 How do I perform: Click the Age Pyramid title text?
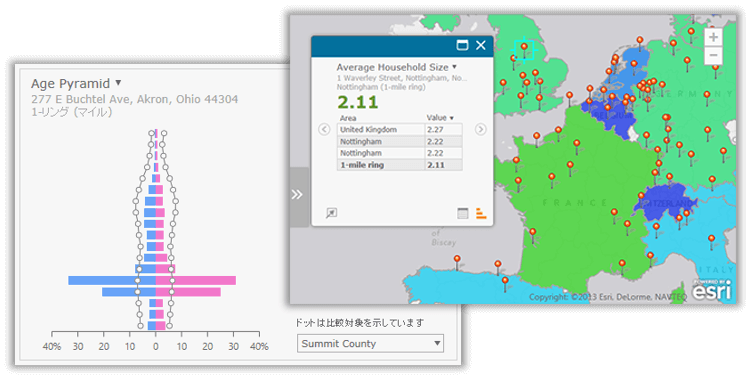(70, 83)
